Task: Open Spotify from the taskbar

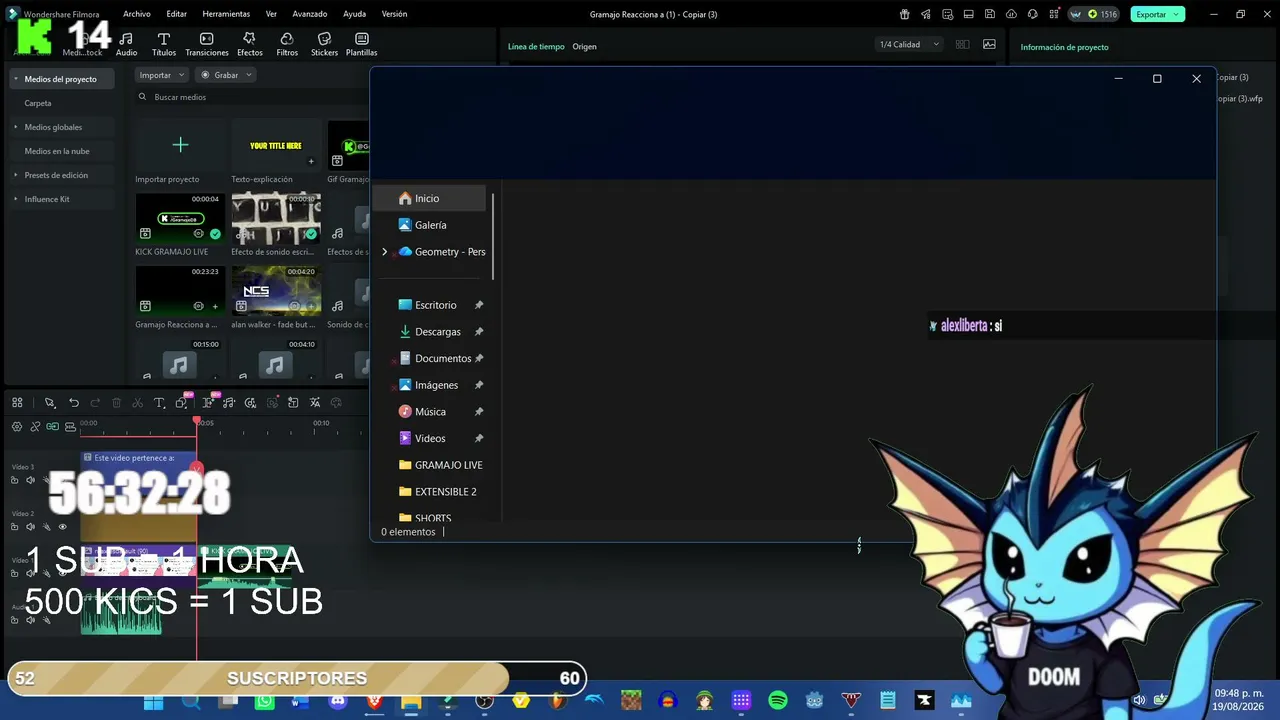Action: [x=778, y=701]
